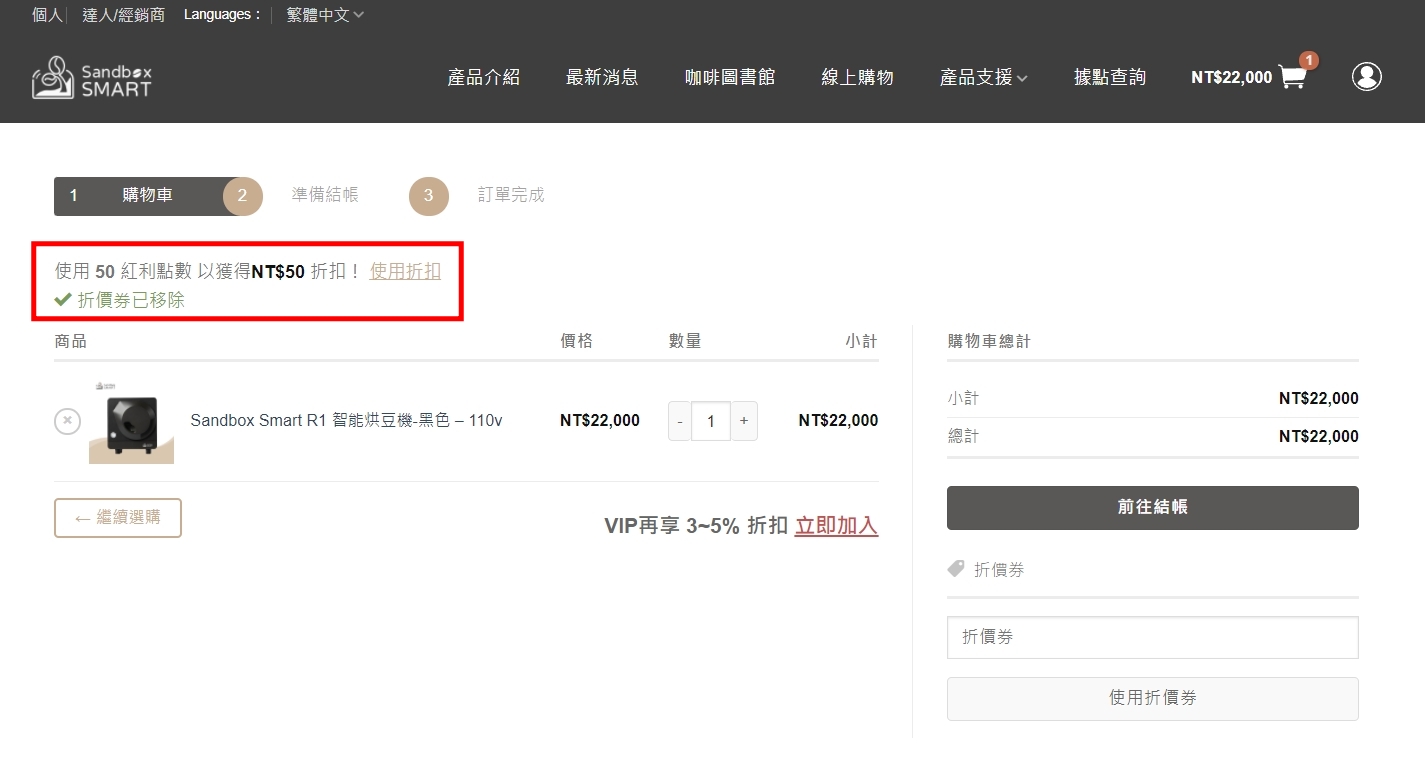Open the 據點查詢 menu item
1425x775 pixels.
coord(1110,77)
